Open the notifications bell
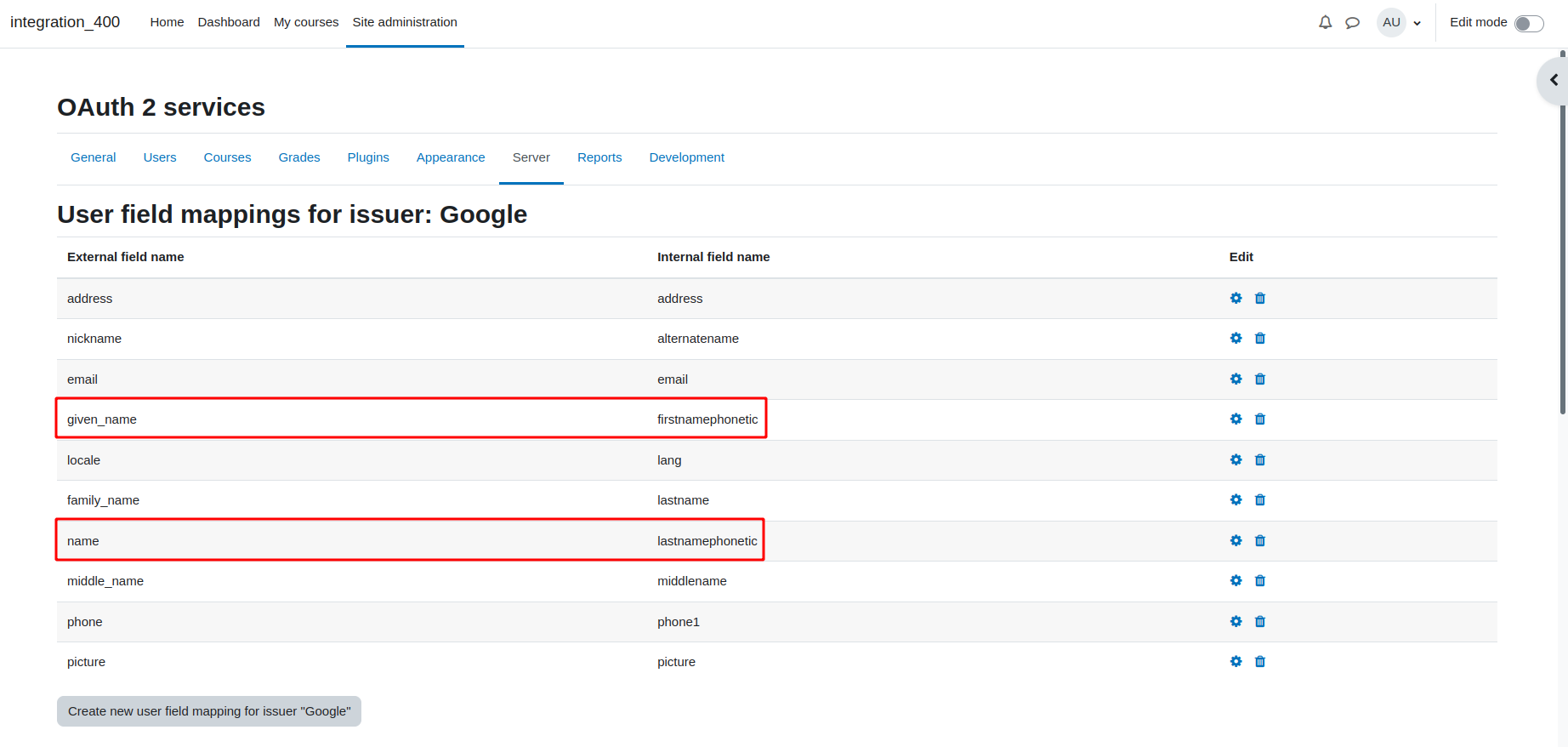 [x=1325, y=22]
